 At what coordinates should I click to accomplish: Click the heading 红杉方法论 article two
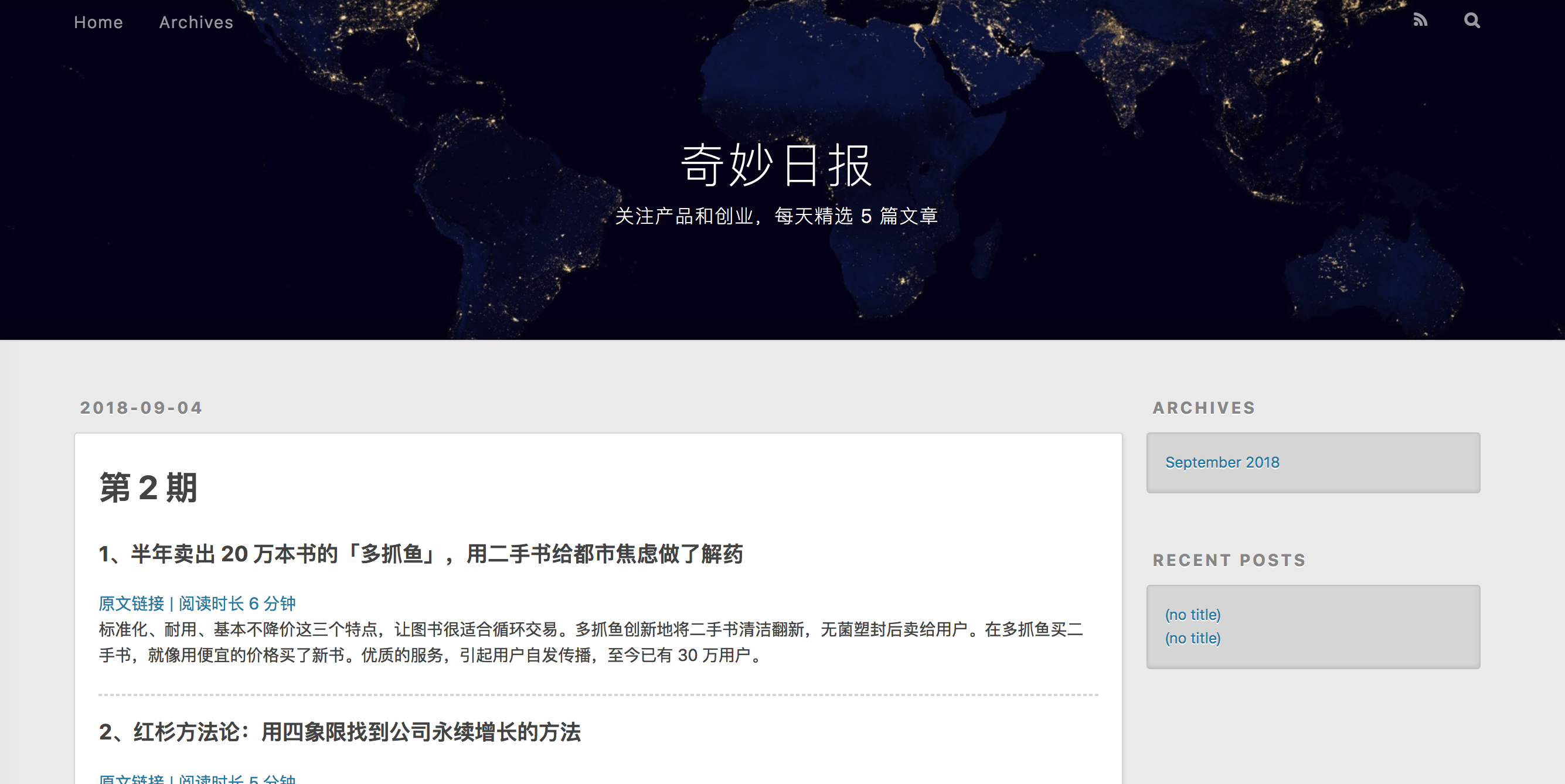[339, 732]
